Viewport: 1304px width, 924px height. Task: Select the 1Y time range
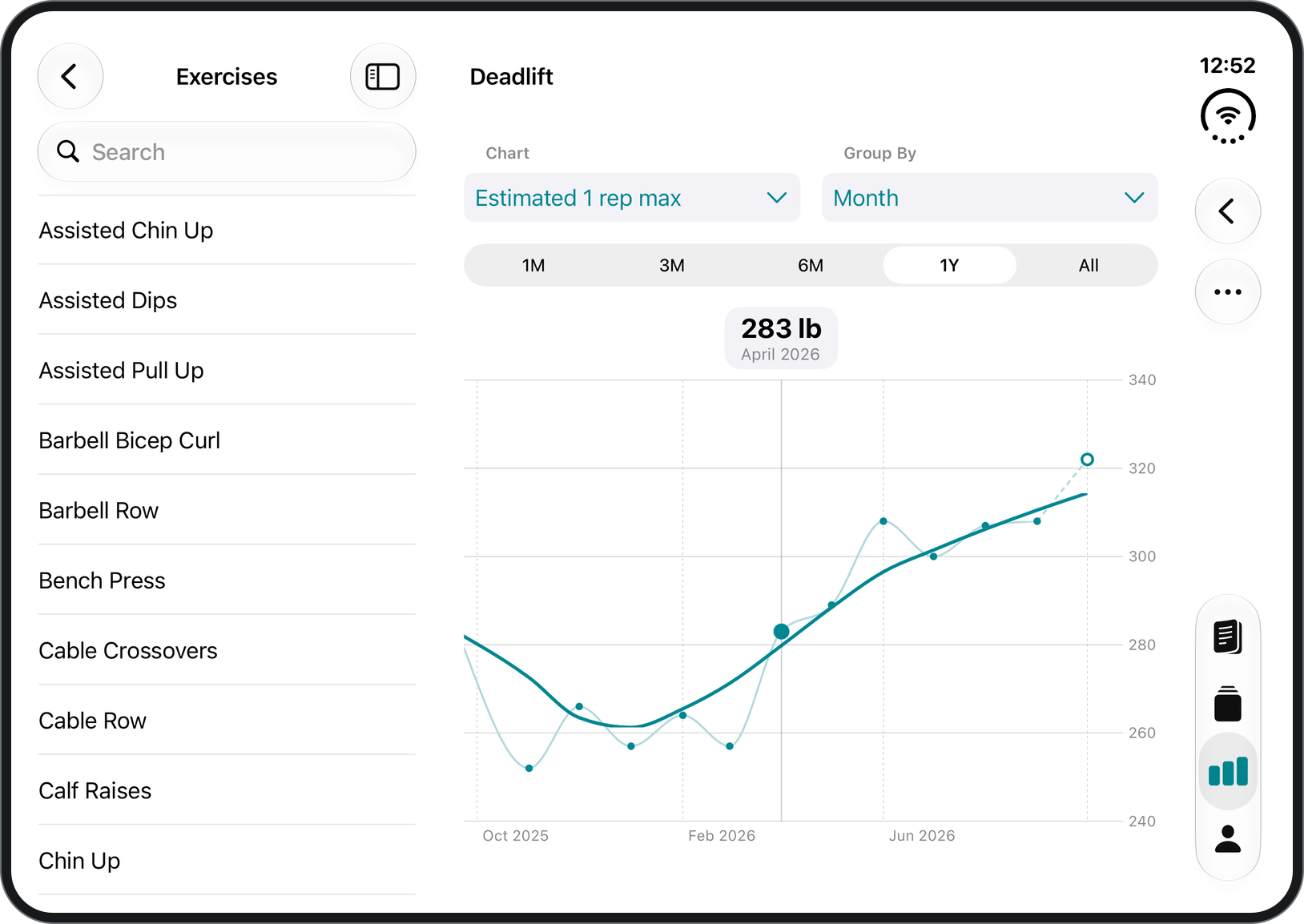[x=949, y=265]
